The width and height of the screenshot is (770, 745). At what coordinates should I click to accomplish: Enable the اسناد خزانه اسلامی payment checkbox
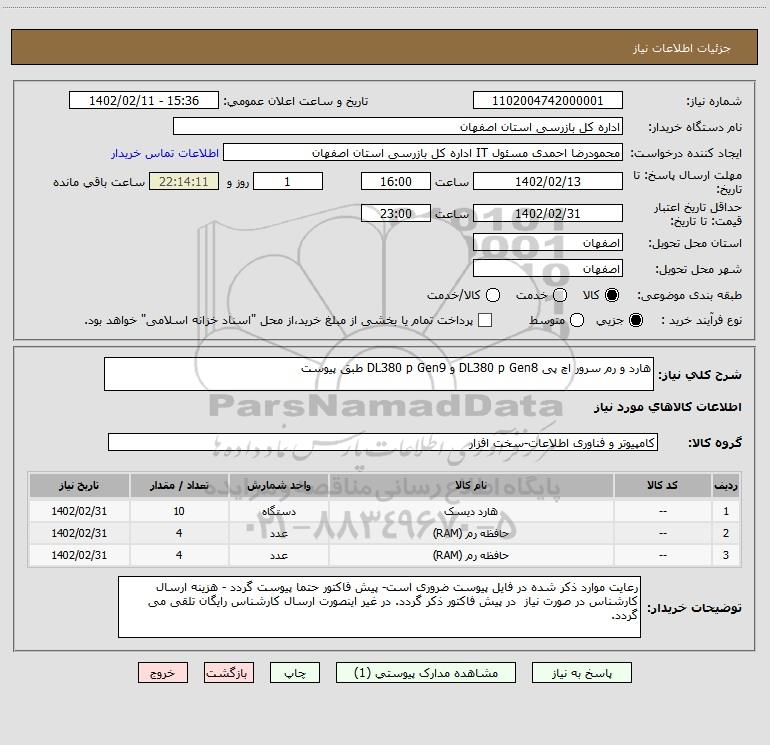click(485, 320)
